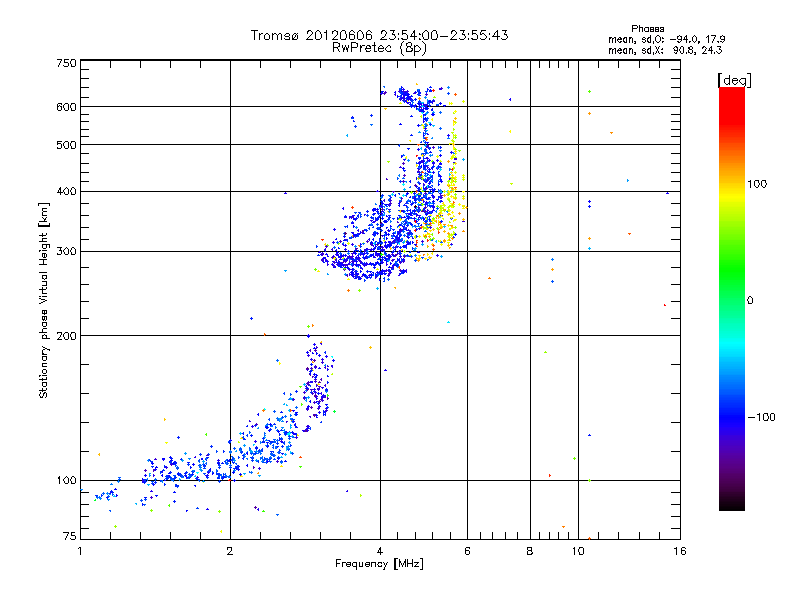Click the 'Stationary phase Virtual Height [km]' axis label
The image size is (800, 600).
point(44,300)
